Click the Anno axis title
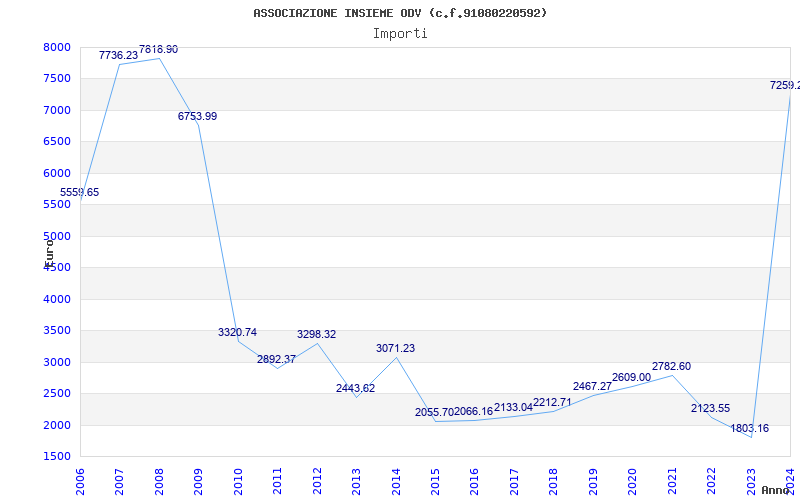Screen dimensions: 800x500 pyautogui.click(x=776, y=490)
